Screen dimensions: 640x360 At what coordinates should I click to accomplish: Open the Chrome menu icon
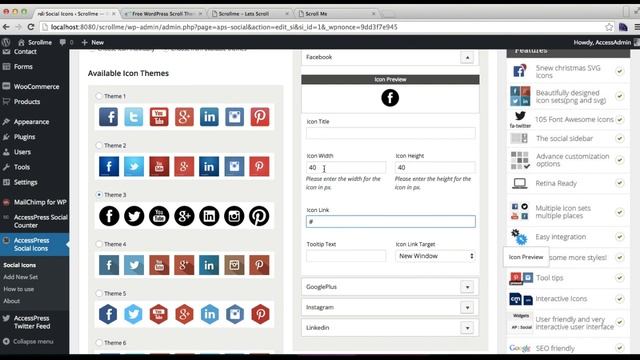(637, 27)
